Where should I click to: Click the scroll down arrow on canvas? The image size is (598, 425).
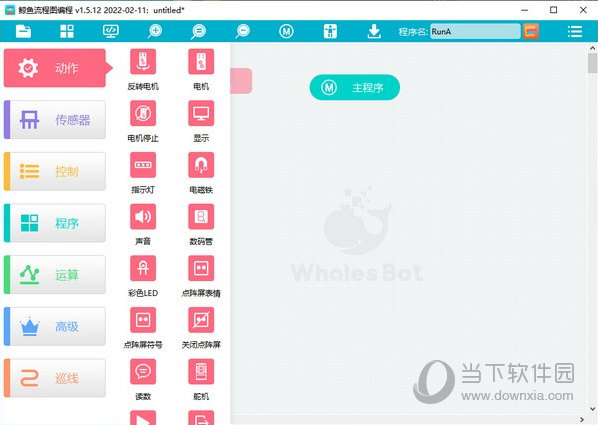[x=592, y=409]
